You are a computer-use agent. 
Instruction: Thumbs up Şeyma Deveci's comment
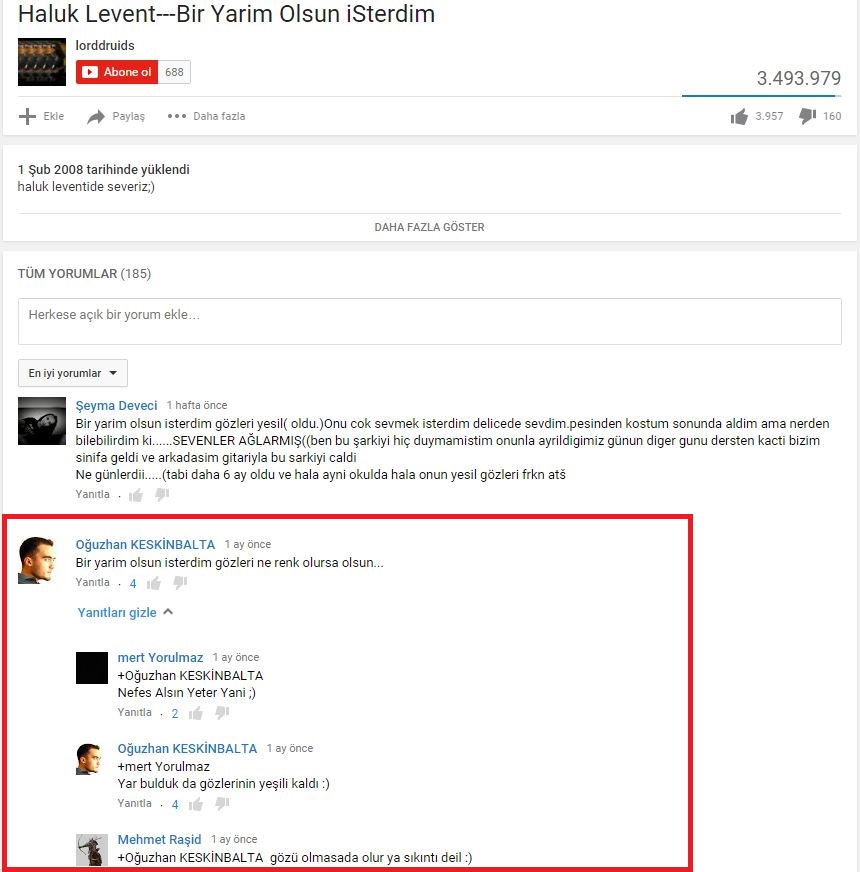click(x=136, y=494)
